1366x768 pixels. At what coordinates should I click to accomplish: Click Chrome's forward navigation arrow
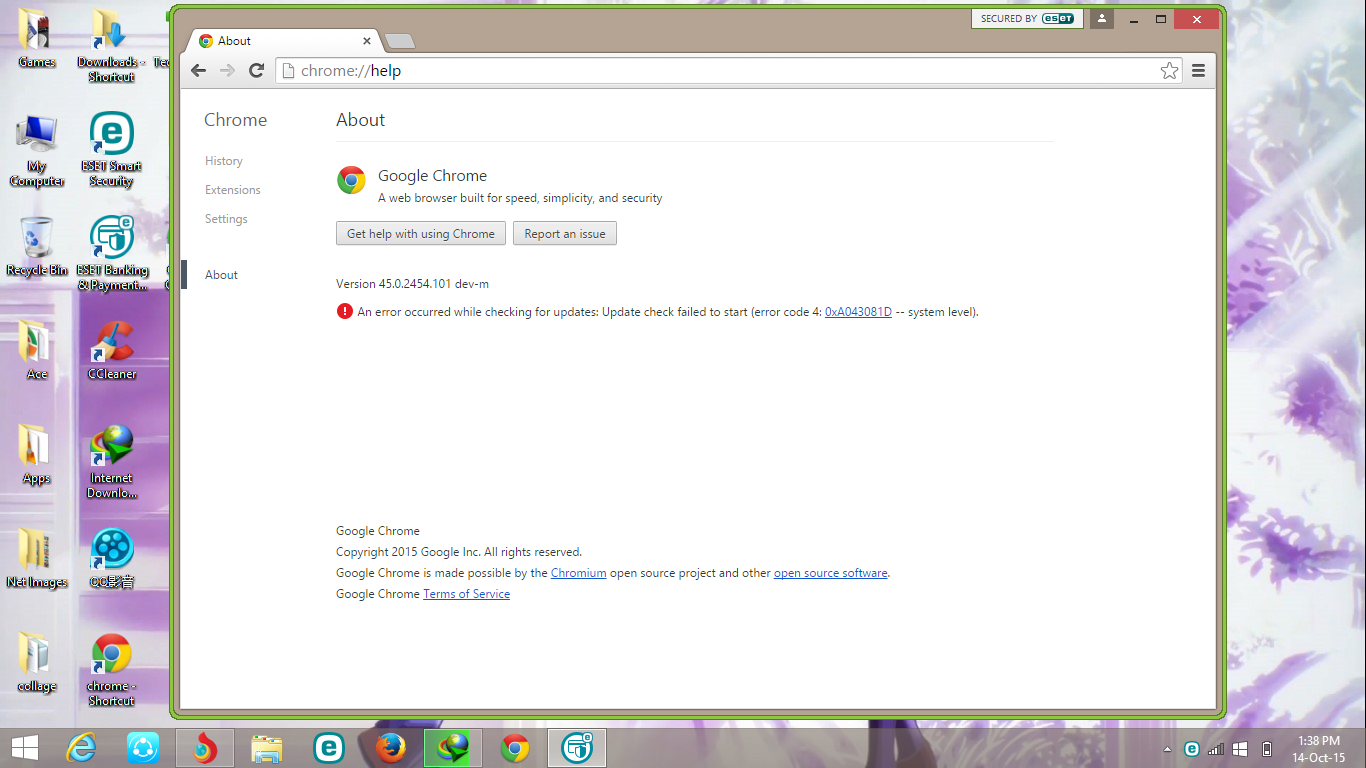tap(227, 70)
